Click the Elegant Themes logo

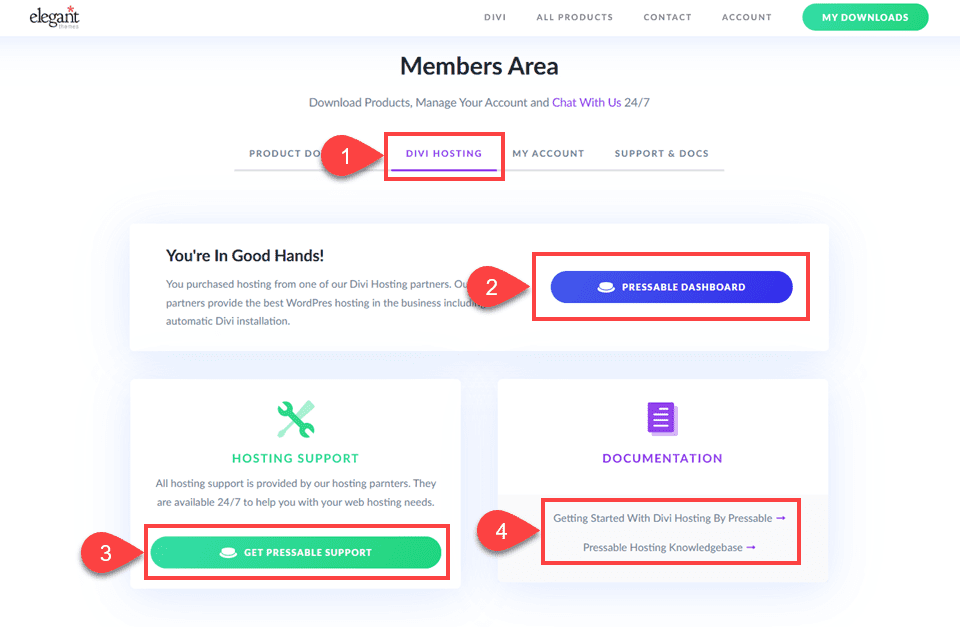click(54, 17)
